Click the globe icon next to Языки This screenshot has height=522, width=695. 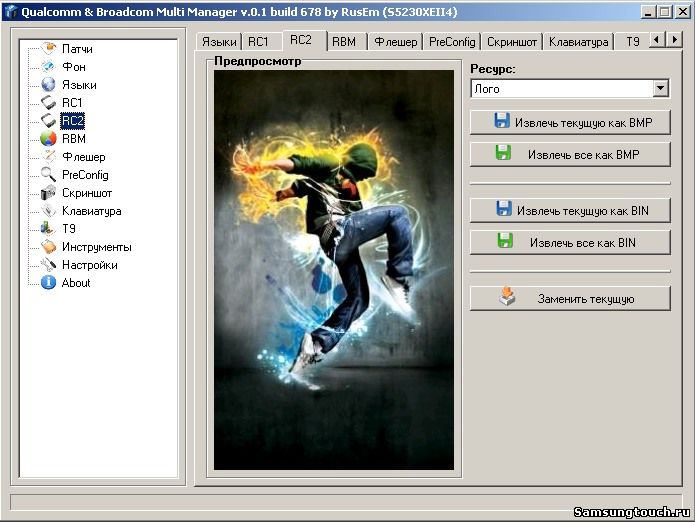pos(48,84)
